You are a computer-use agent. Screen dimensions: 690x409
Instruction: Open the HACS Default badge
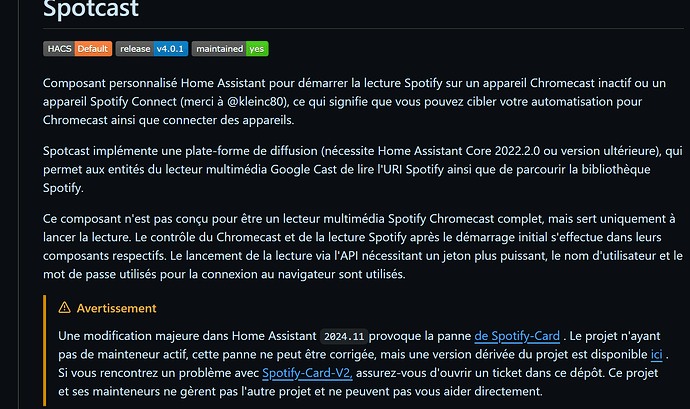78,49
